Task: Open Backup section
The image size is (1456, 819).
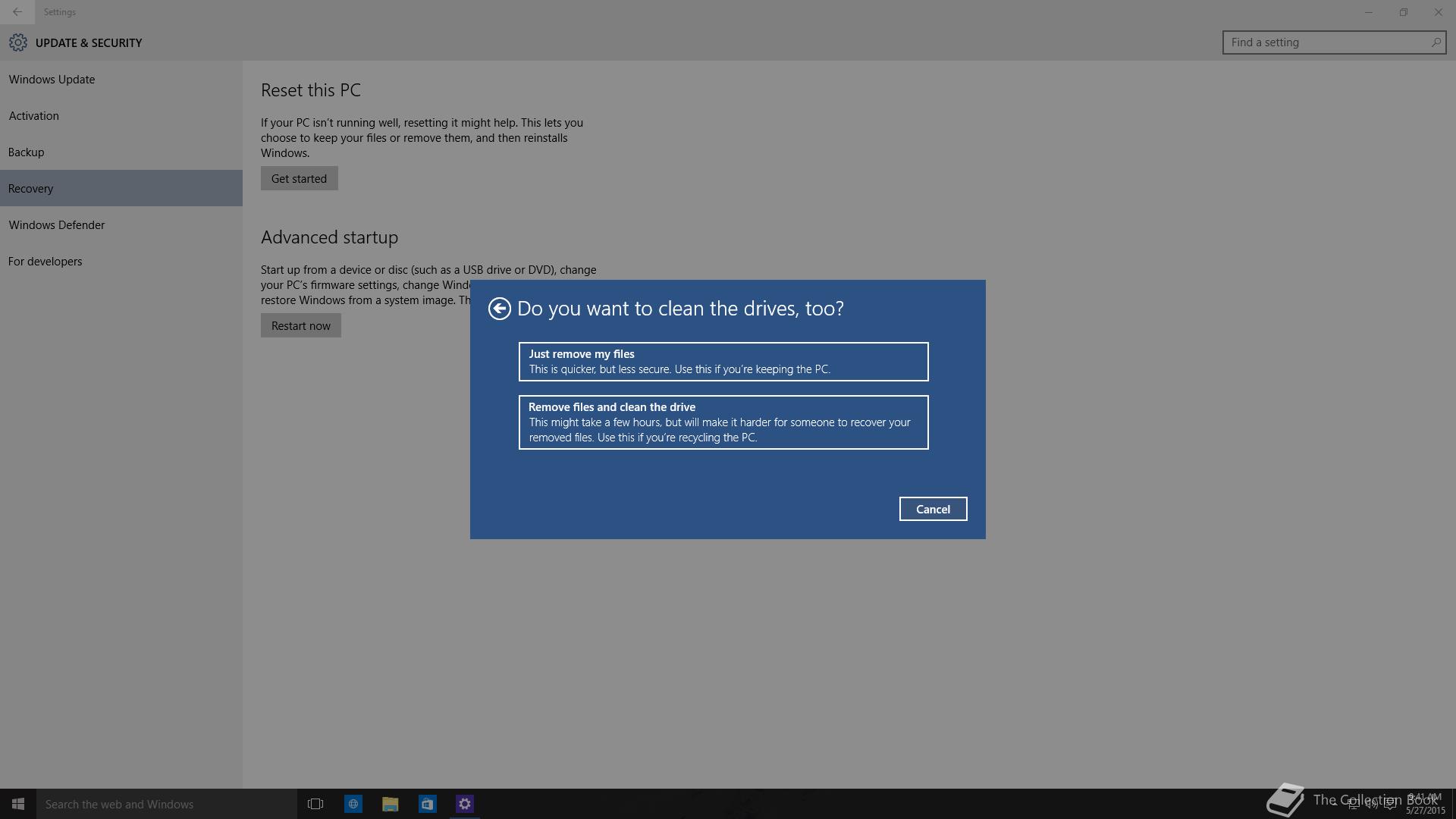Action: click(121, 152)
